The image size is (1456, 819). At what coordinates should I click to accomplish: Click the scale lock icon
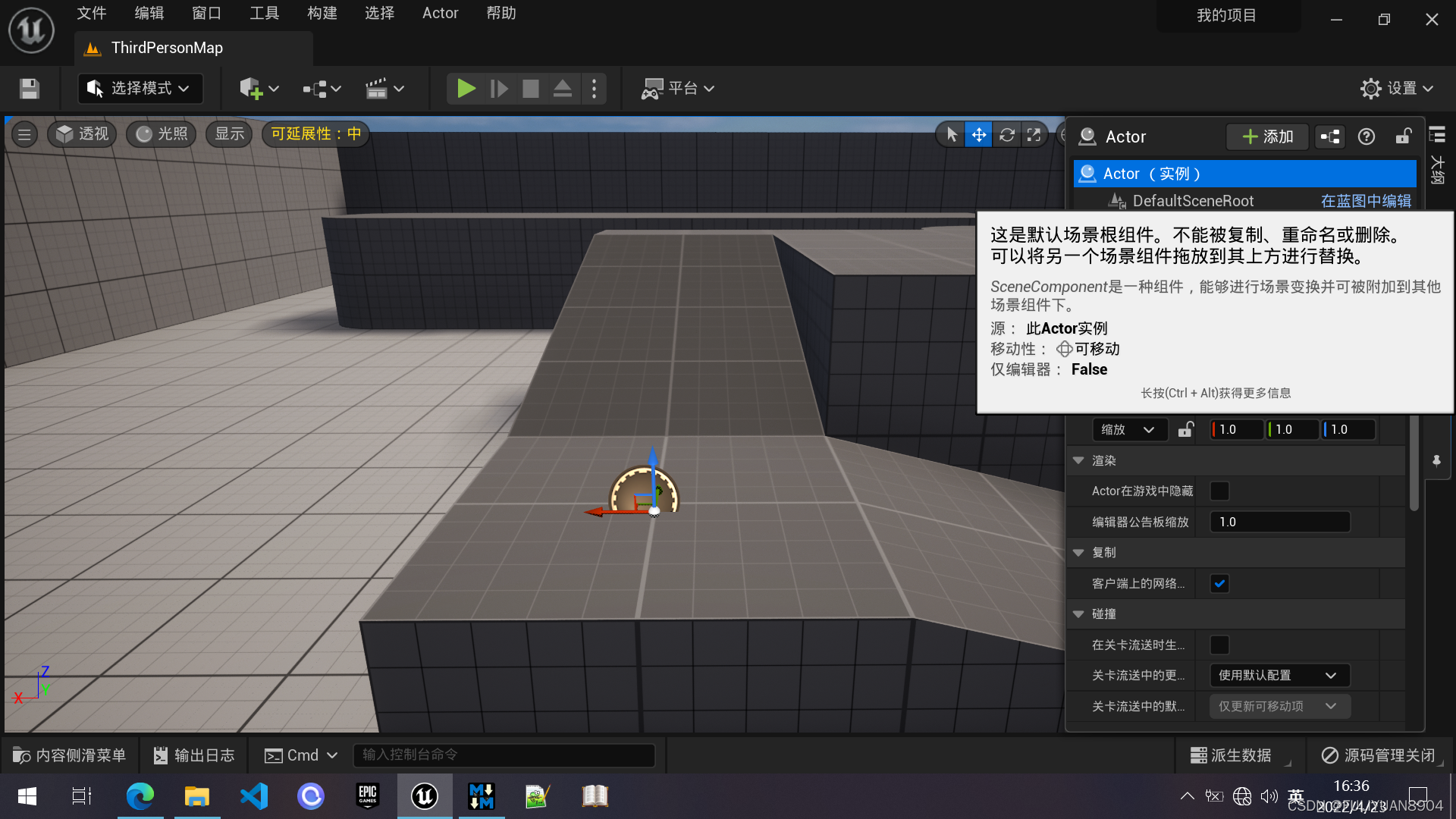1186,430
